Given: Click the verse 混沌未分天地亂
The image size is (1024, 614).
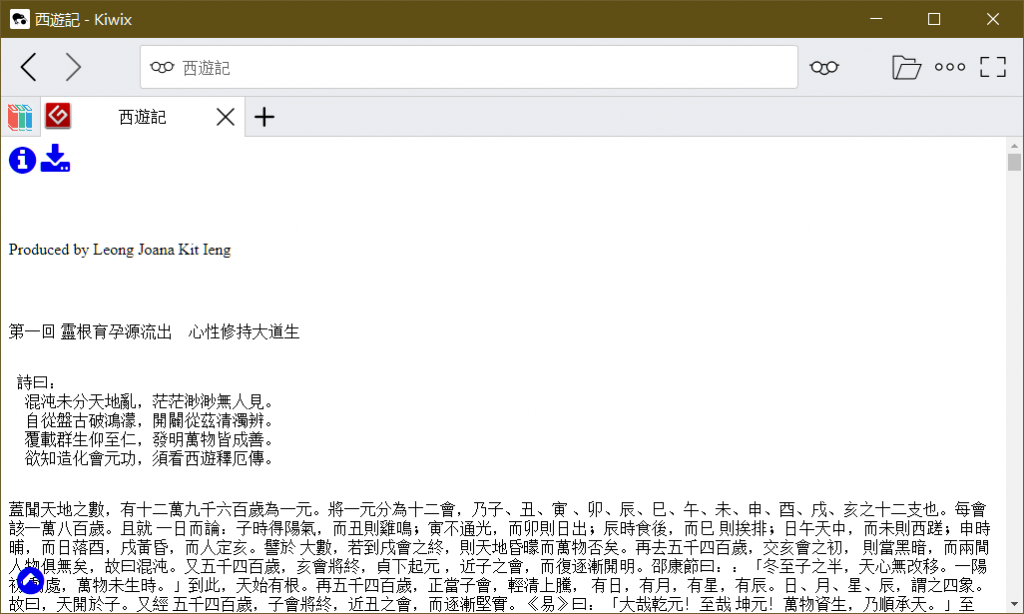Looking at the screenshot, I should tap(80, 401).
